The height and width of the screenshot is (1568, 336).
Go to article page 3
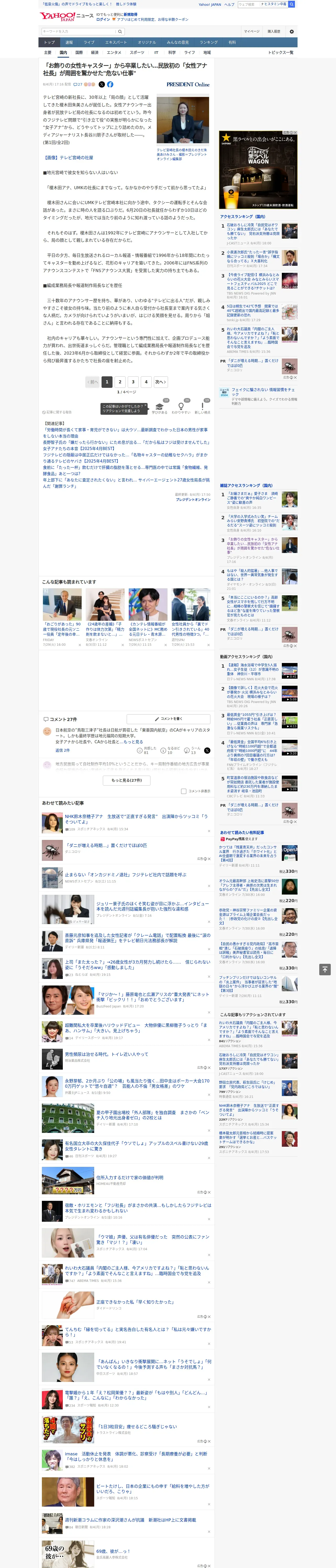133,382
